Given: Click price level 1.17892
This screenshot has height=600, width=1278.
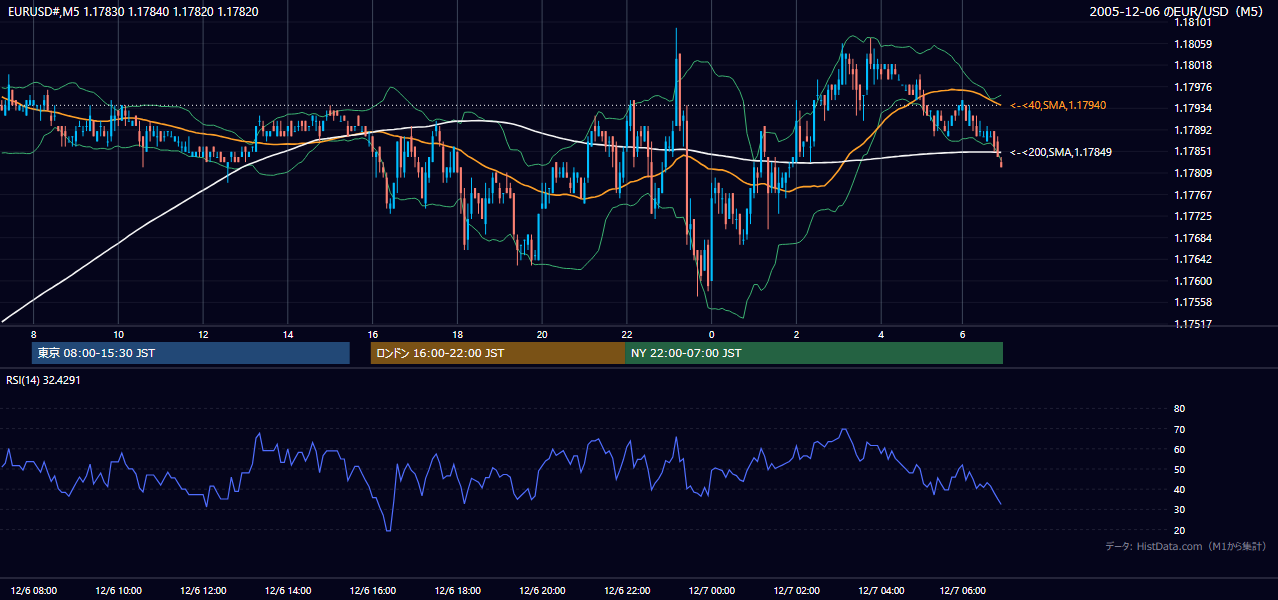Looking at the screenshot, I should (1193, 130).
